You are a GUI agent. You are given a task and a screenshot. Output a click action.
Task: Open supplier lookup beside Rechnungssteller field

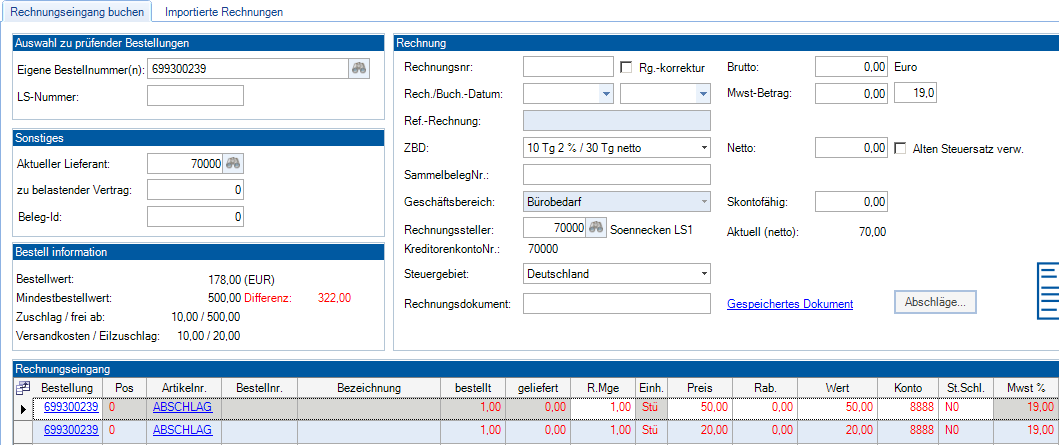597,228
